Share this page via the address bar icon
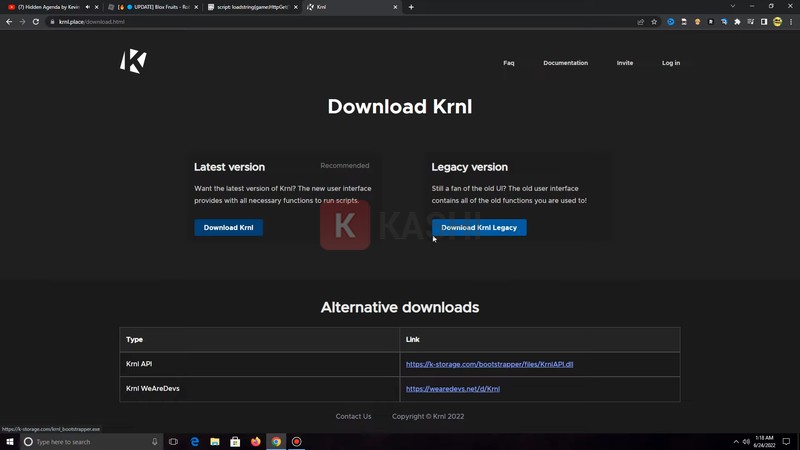The width and height of the screenshot is (800, 450). coord(640,22)
